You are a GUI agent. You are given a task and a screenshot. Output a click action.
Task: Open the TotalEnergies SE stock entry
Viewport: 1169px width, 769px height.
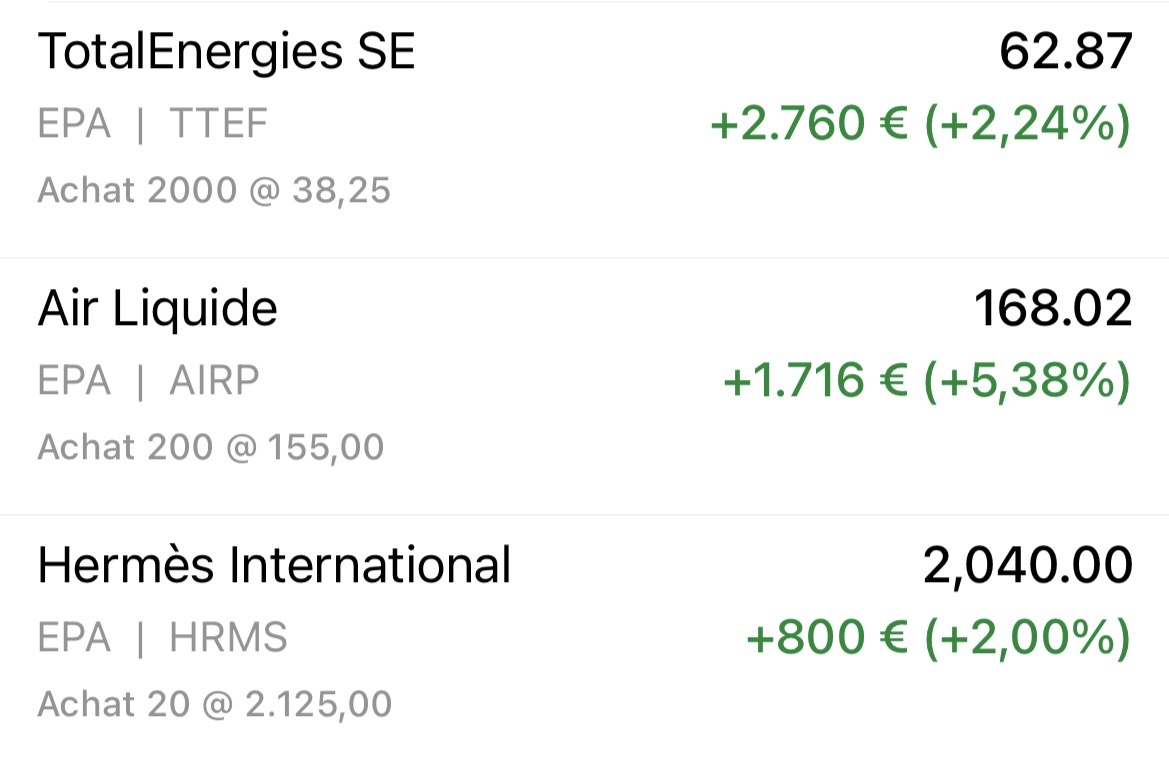pos(226,52)
